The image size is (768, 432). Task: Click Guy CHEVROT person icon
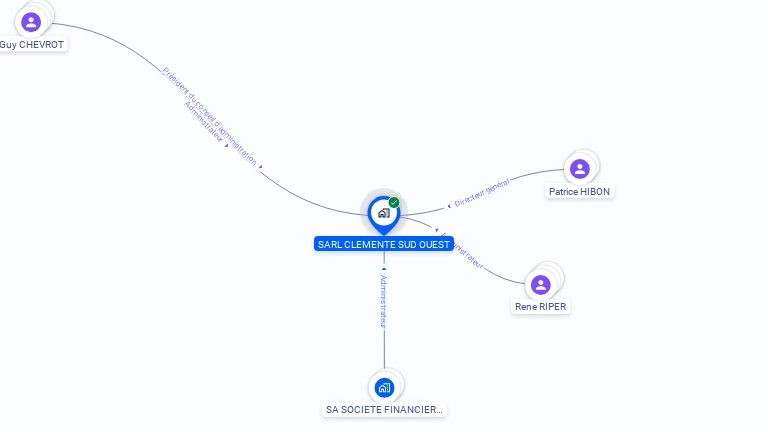(x=31, y=22)
